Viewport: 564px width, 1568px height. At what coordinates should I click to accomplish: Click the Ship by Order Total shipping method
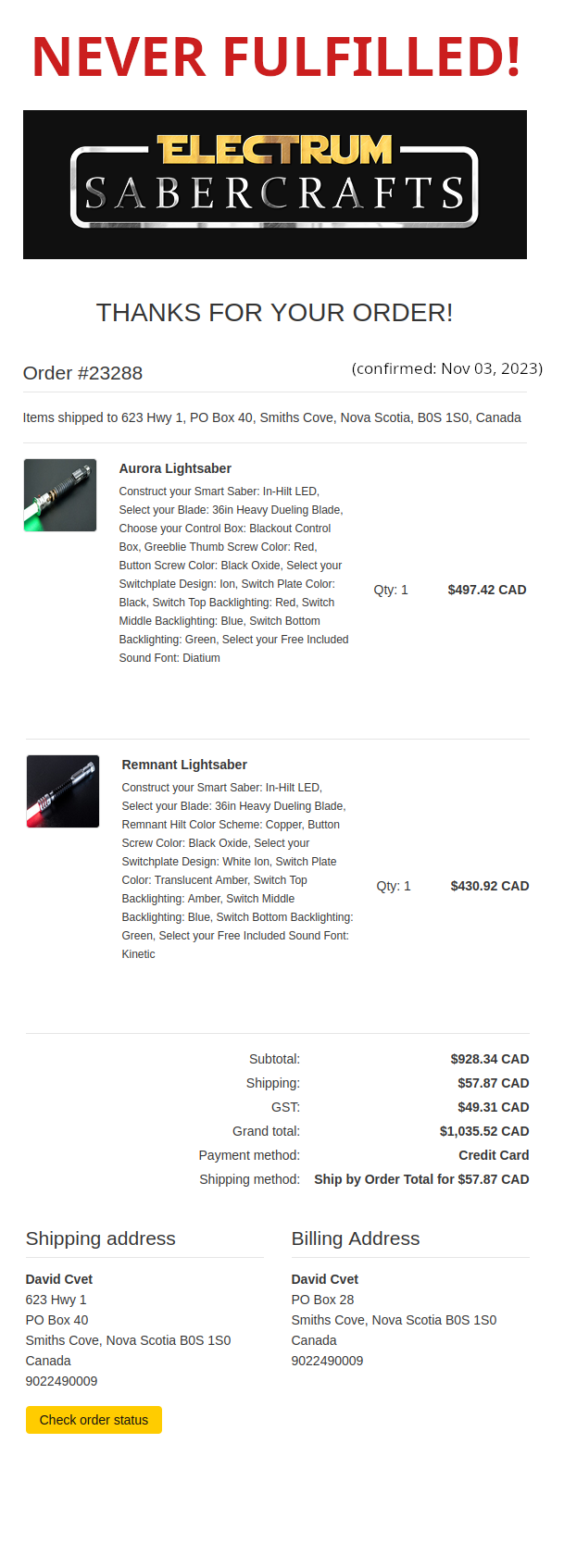pyautogui.click(x=421, y=1179)
